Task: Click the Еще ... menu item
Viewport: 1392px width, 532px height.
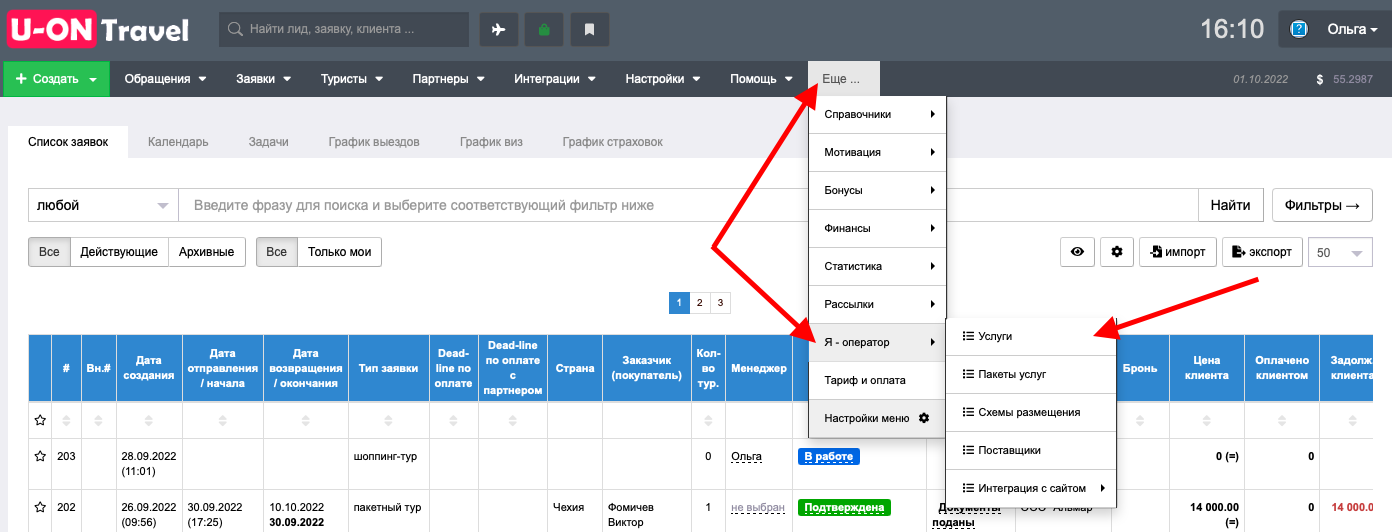Action: [x=844, y=78]
